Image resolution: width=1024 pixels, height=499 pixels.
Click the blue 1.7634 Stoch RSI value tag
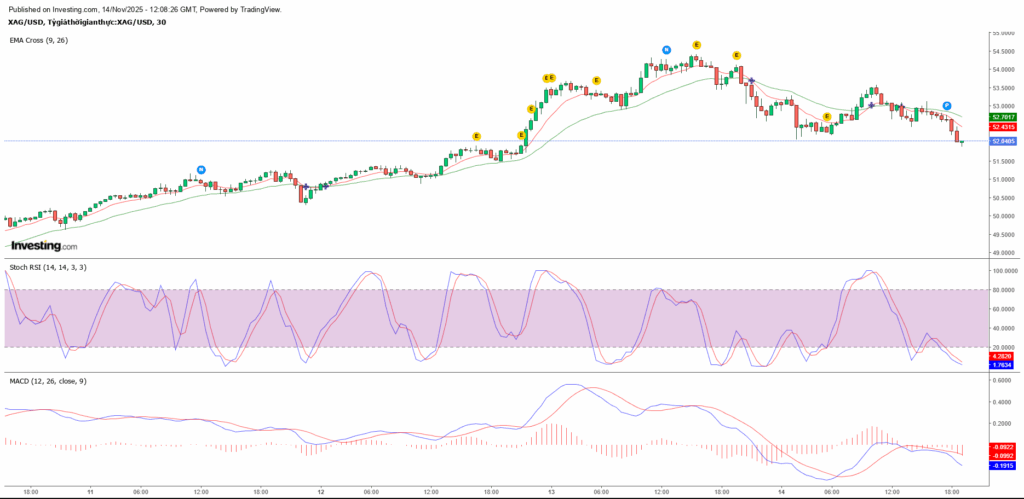point(1002,365)
